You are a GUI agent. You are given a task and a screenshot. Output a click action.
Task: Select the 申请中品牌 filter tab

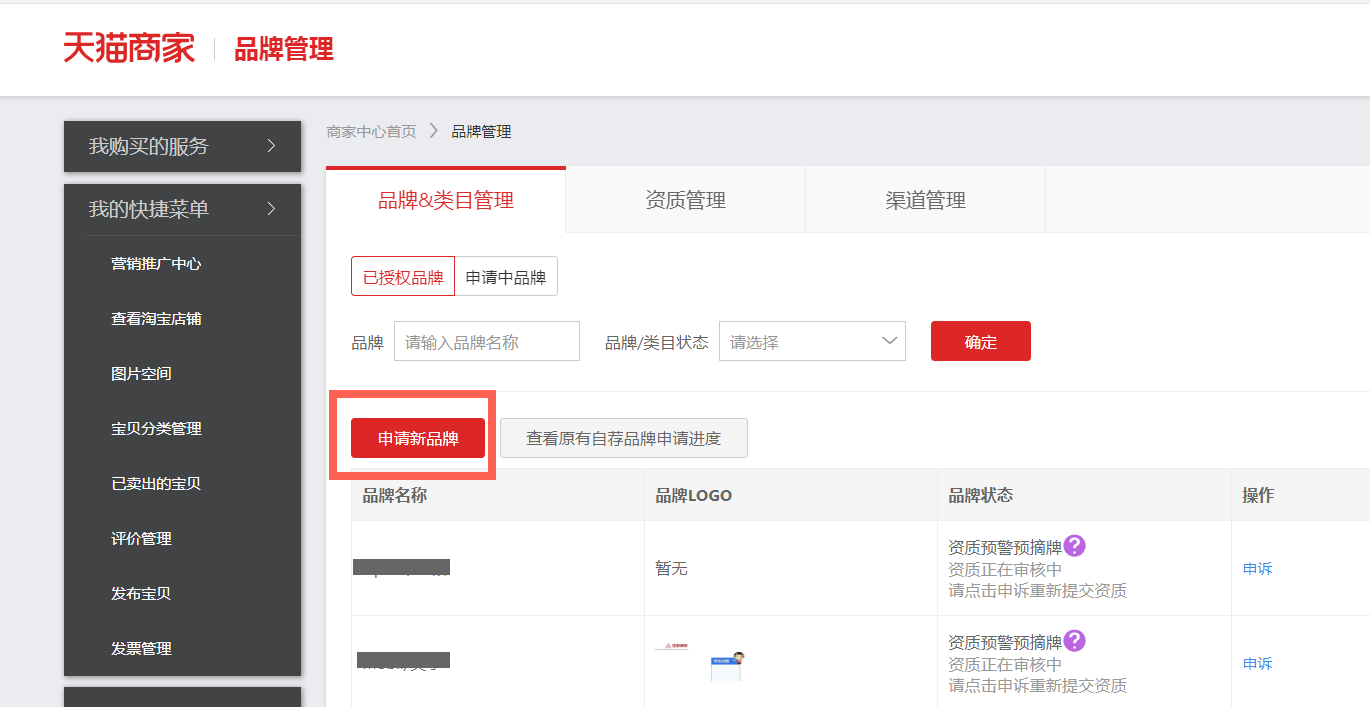(x=506, y=277)
